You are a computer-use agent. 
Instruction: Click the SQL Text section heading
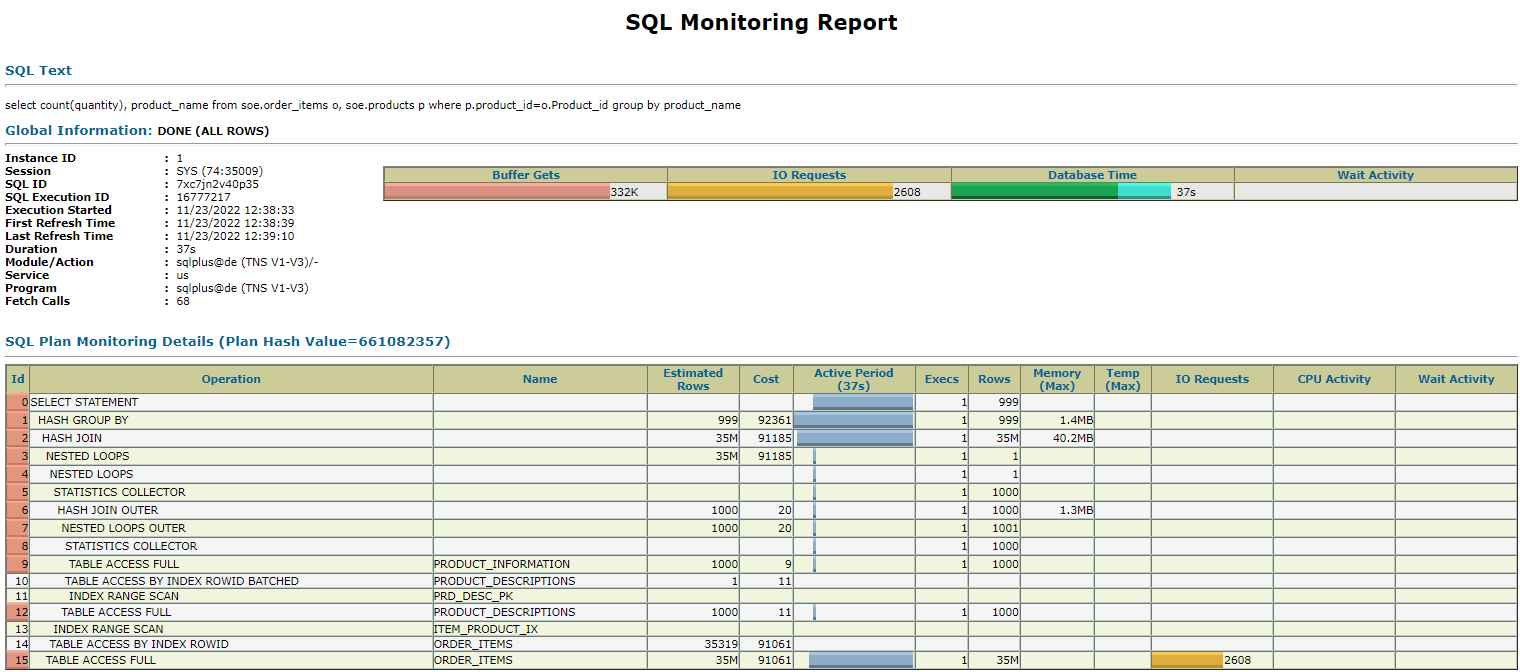pyautogui.click(x=37, y=70)
